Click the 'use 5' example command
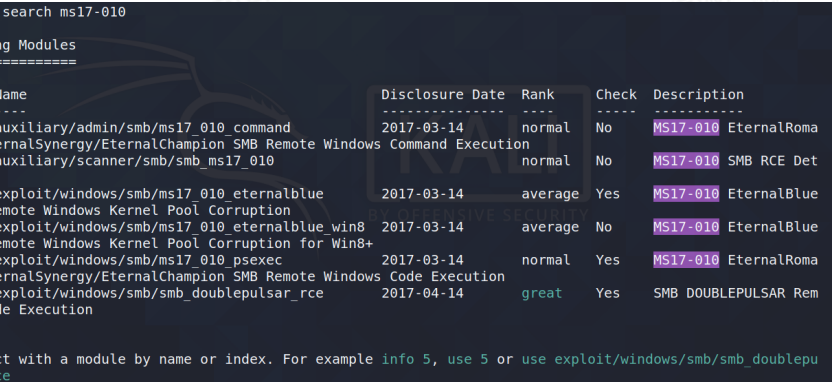 (467, 360)
